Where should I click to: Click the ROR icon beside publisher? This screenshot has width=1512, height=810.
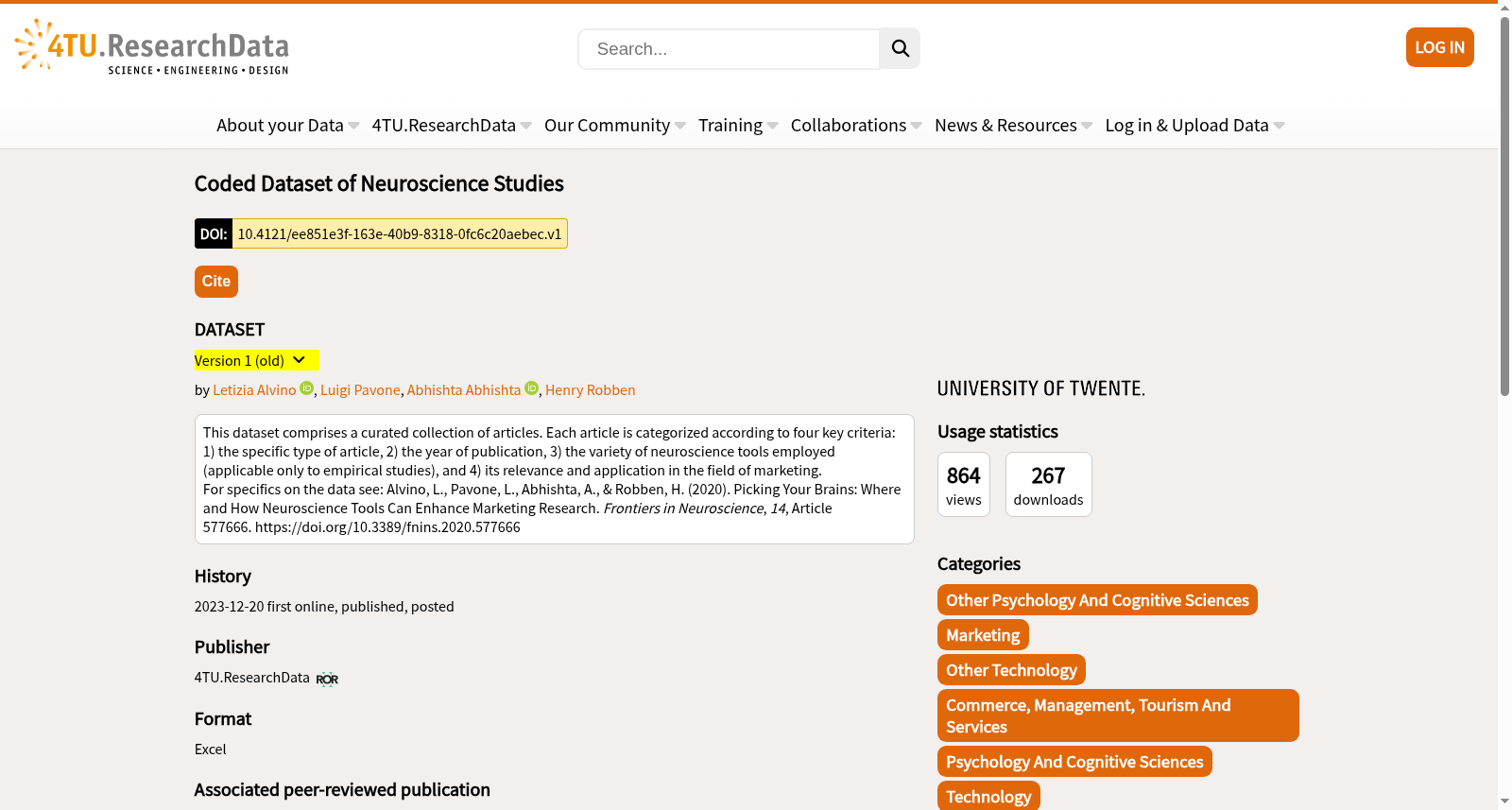[x=327, y=679]
